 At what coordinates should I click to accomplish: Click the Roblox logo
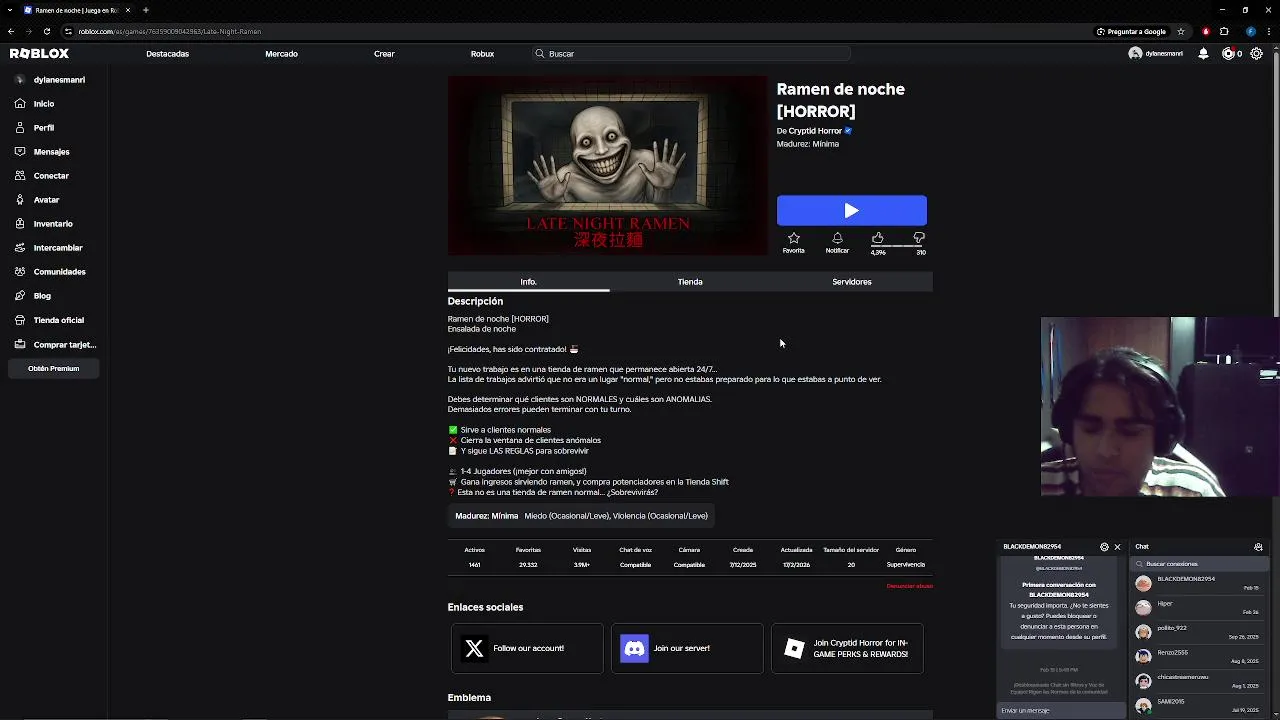tap(39, 54)
